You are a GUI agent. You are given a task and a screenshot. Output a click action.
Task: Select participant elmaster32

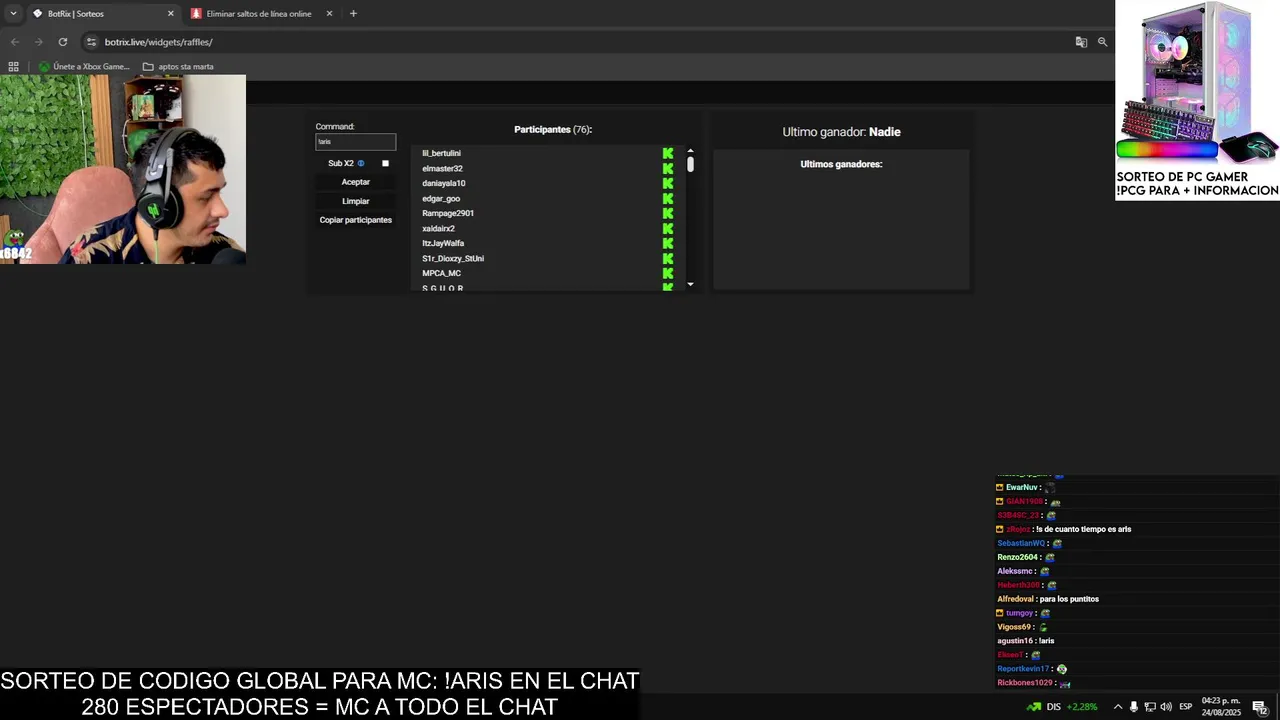pyautogui.click(x=442, y=168)
